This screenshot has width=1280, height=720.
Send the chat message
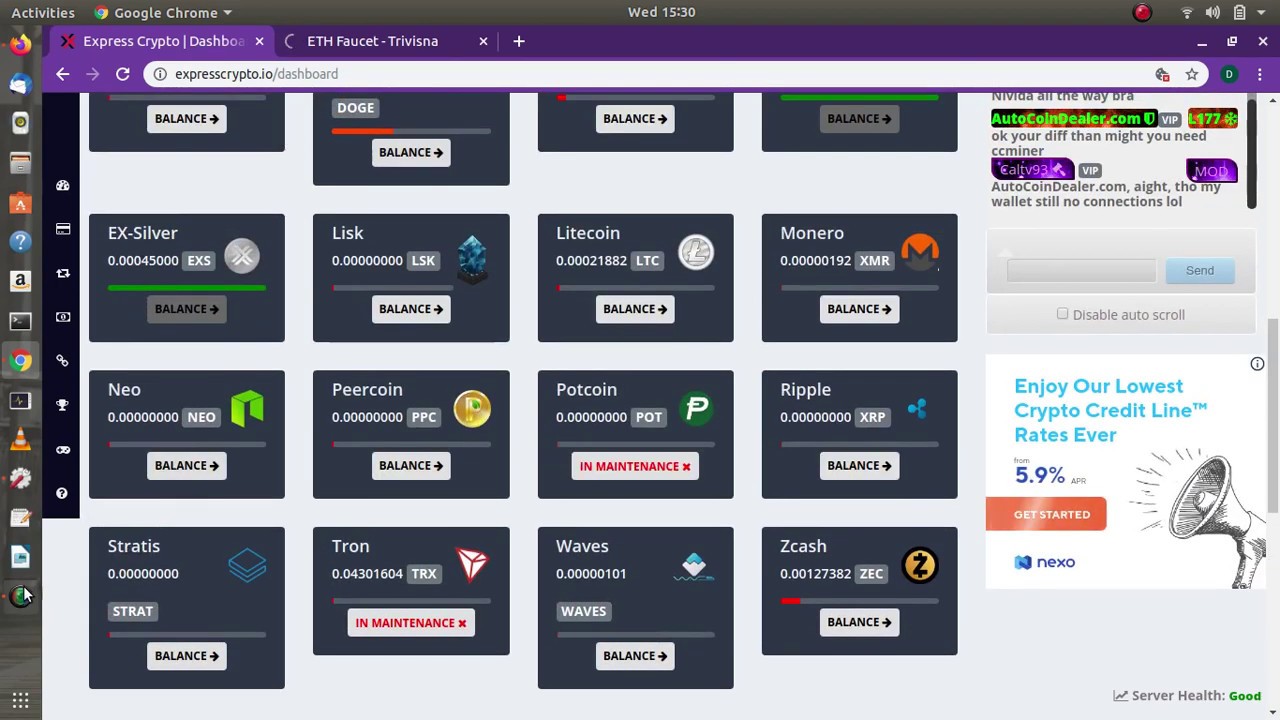[x=1199, y=271]
